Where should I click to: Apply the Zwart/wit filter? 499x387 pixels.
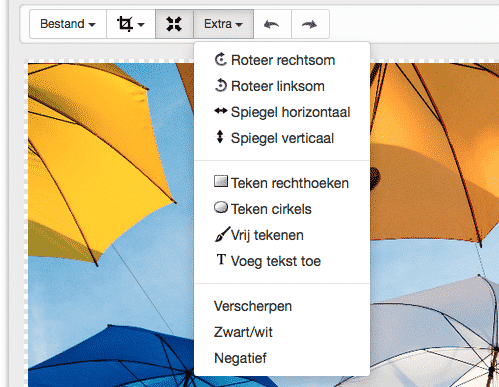(x=282, y=332)
